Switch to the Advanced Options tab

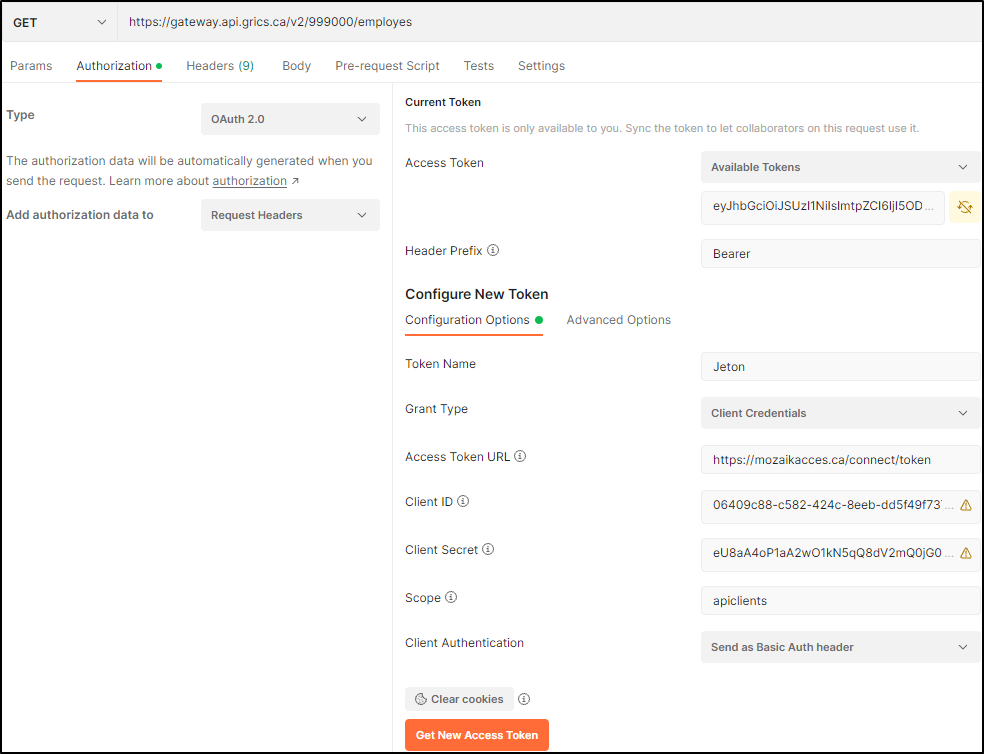tap(618, 319)
